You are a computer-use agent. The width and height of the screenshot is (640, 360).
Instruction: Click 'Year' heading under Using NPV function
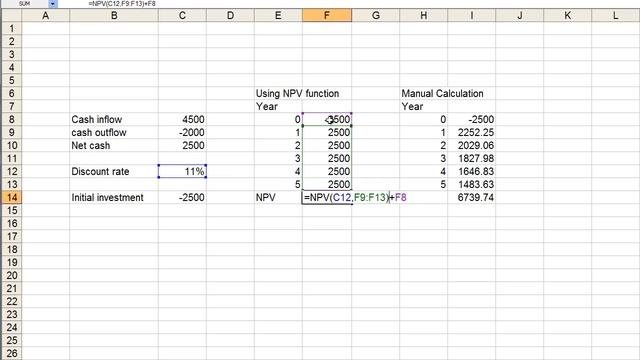coord(267,107)
